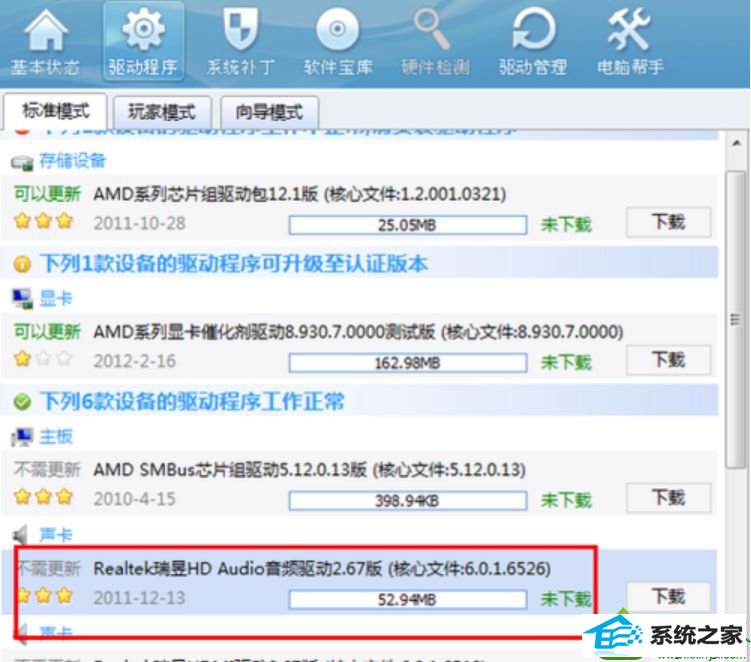Switch to the 向导模式 tab
The height and width of the screenshot is (662, 751).
[x=269, y=113]
